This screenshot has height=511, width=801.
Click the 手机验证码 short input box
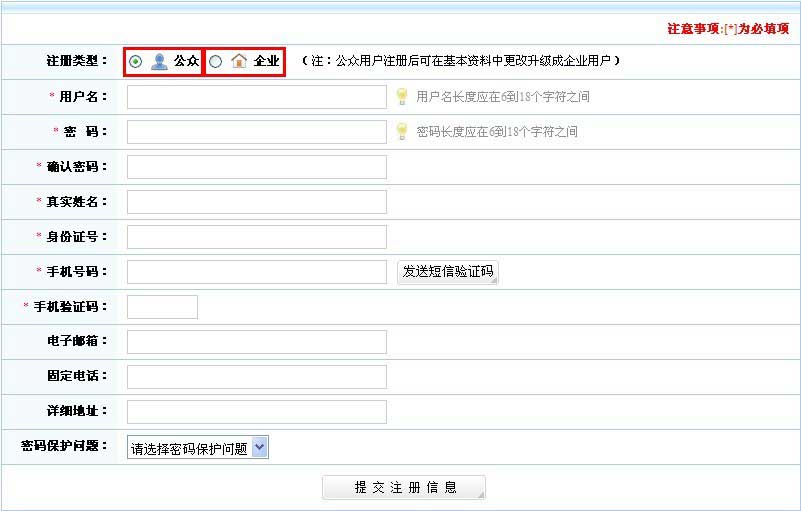(162, 307)
